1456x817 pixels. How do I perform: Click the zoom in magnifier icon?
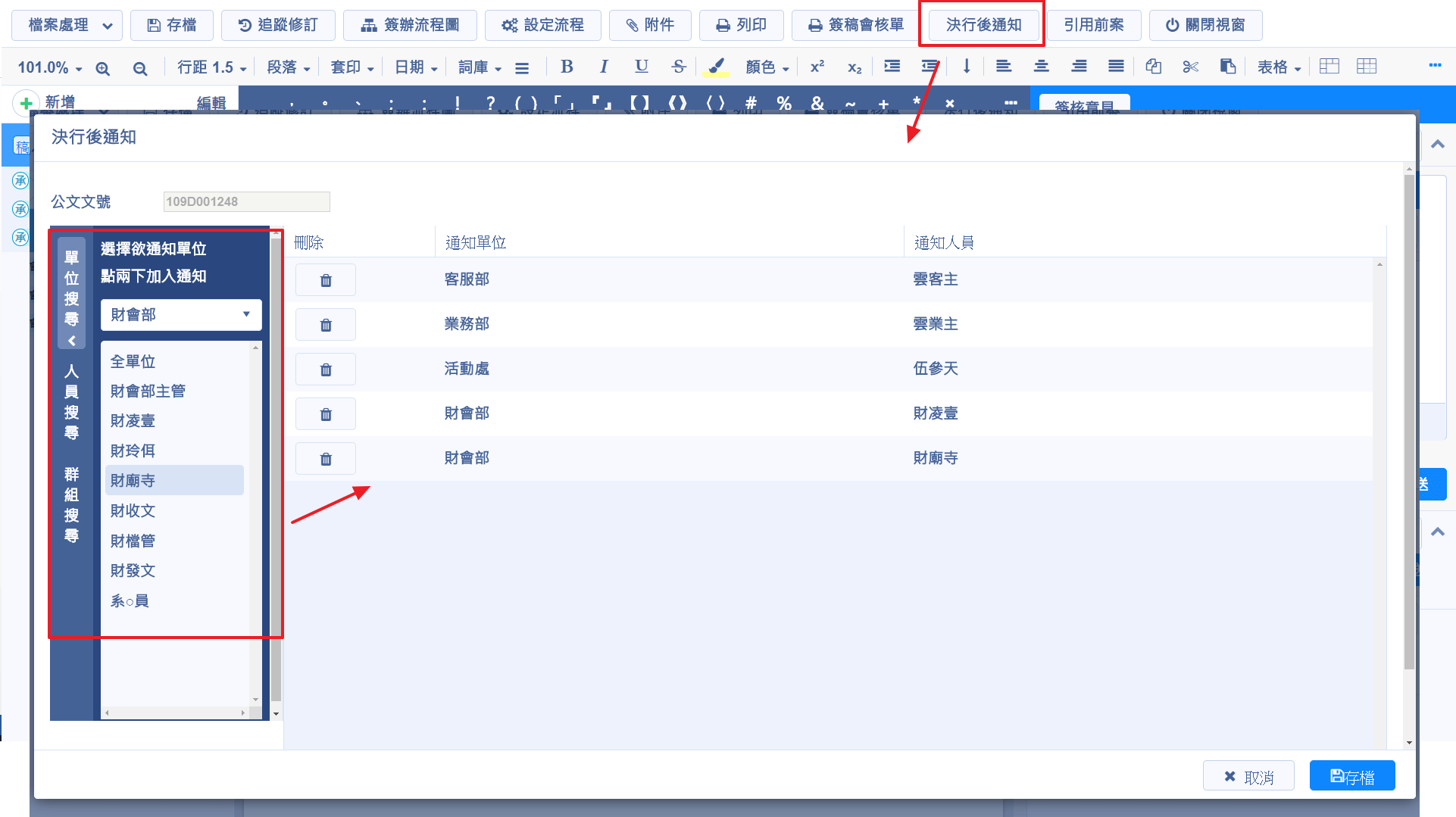(103, 68)
